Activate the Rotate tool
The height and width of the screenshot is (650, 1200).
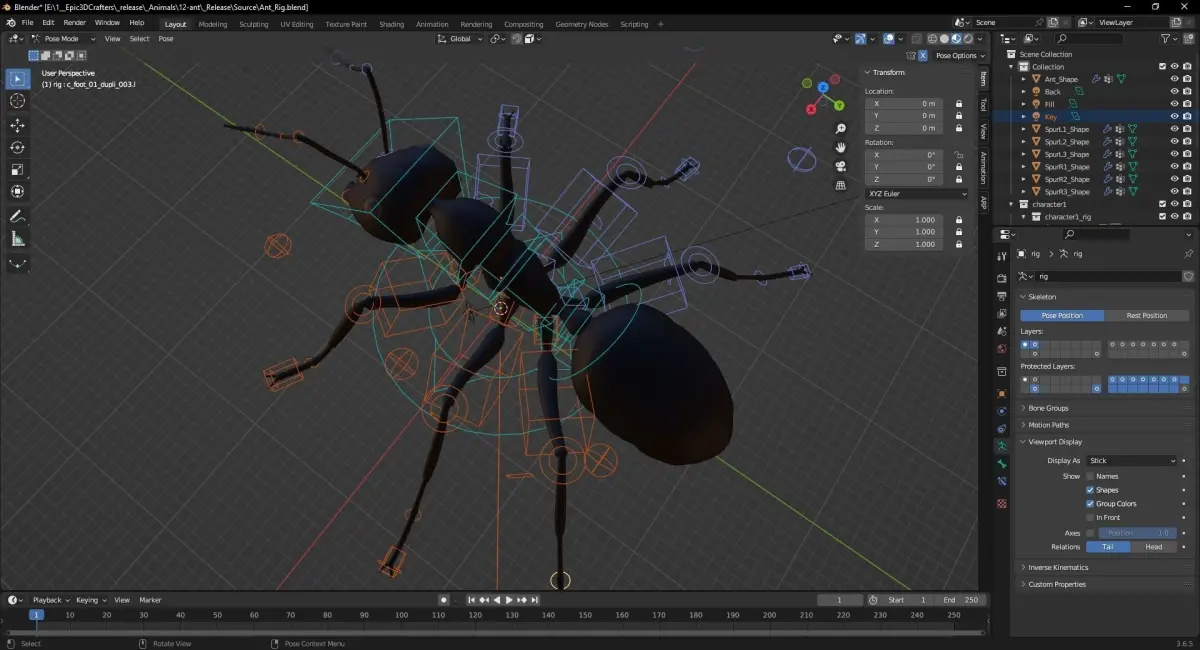tap(17, 147)
